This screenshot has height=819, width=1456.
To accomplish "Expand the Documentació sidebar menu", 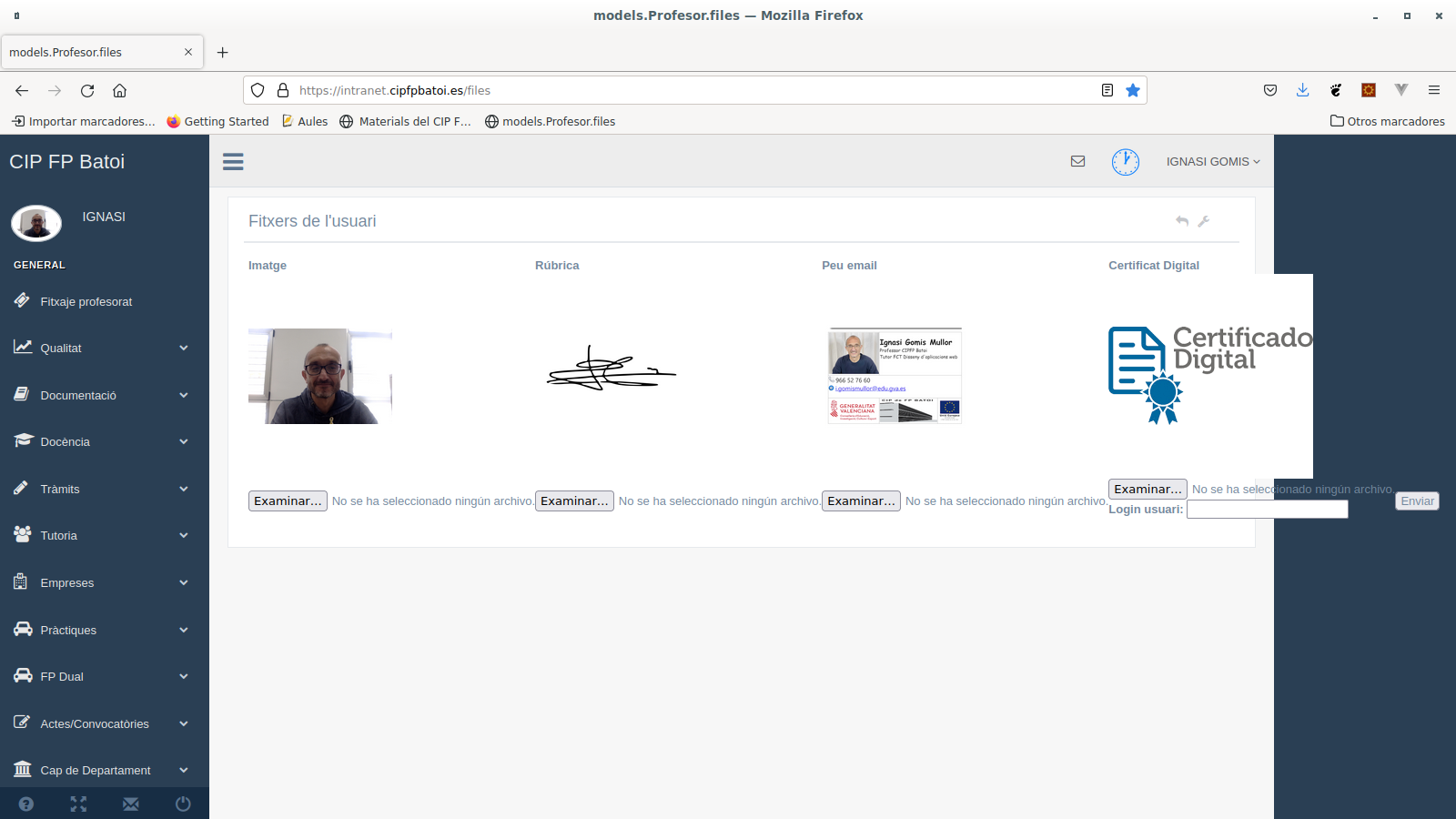I will pos(100,395).
